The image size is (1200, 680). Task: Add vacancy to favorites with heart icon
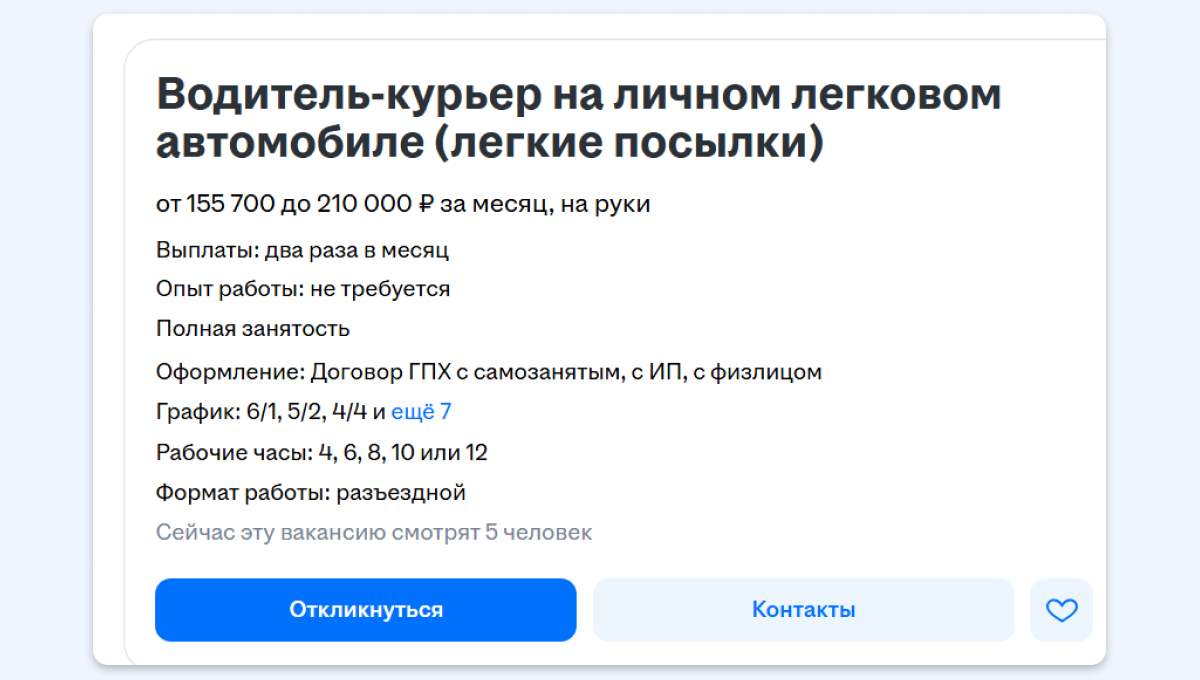click(1061, 610)
